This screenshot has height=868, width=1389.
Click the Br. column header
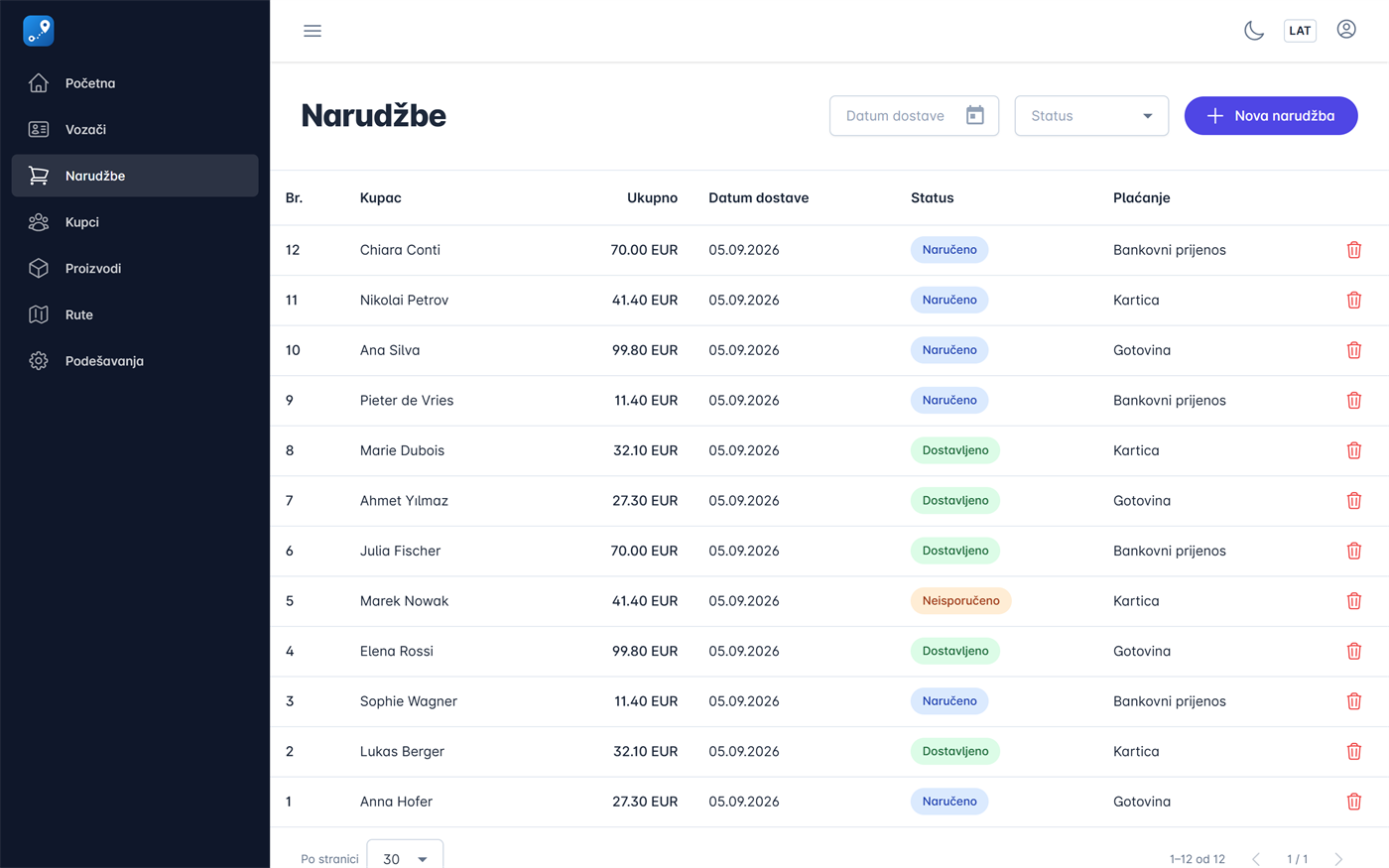tap(294, 198)
